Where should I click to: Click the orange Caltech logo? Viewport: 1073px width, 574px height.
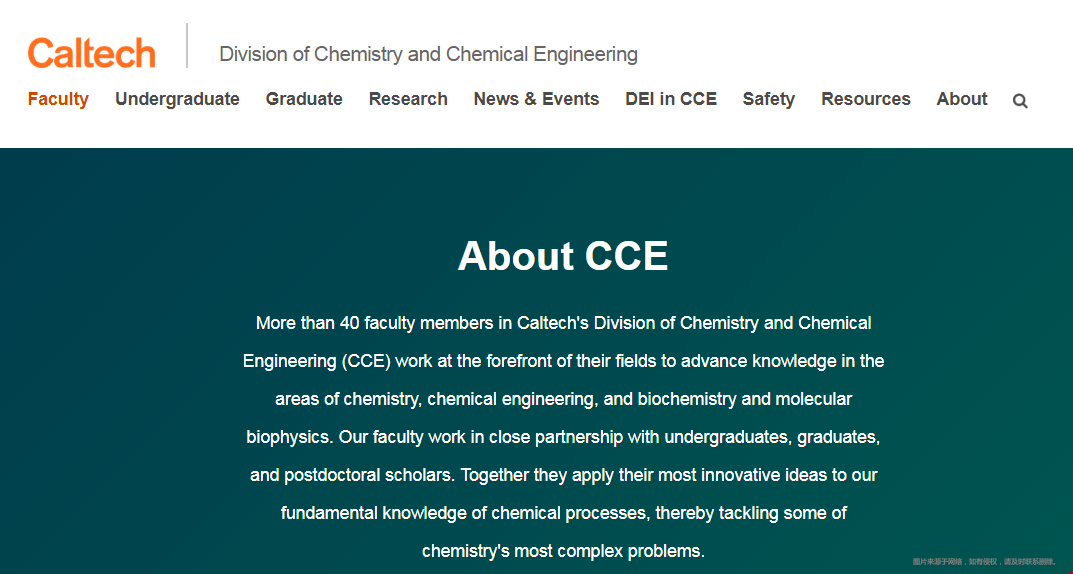(x=92, y=53)
